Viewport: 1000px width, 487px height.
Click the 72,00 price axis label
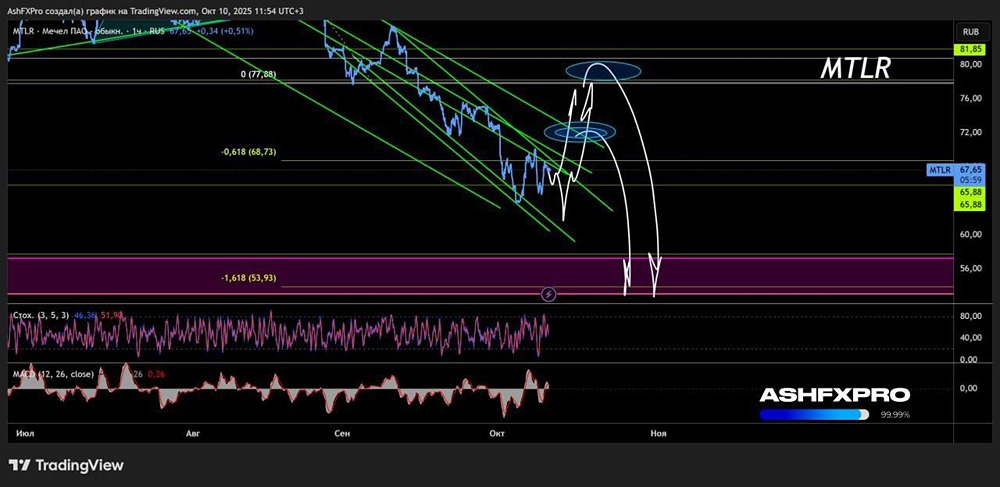970,133
